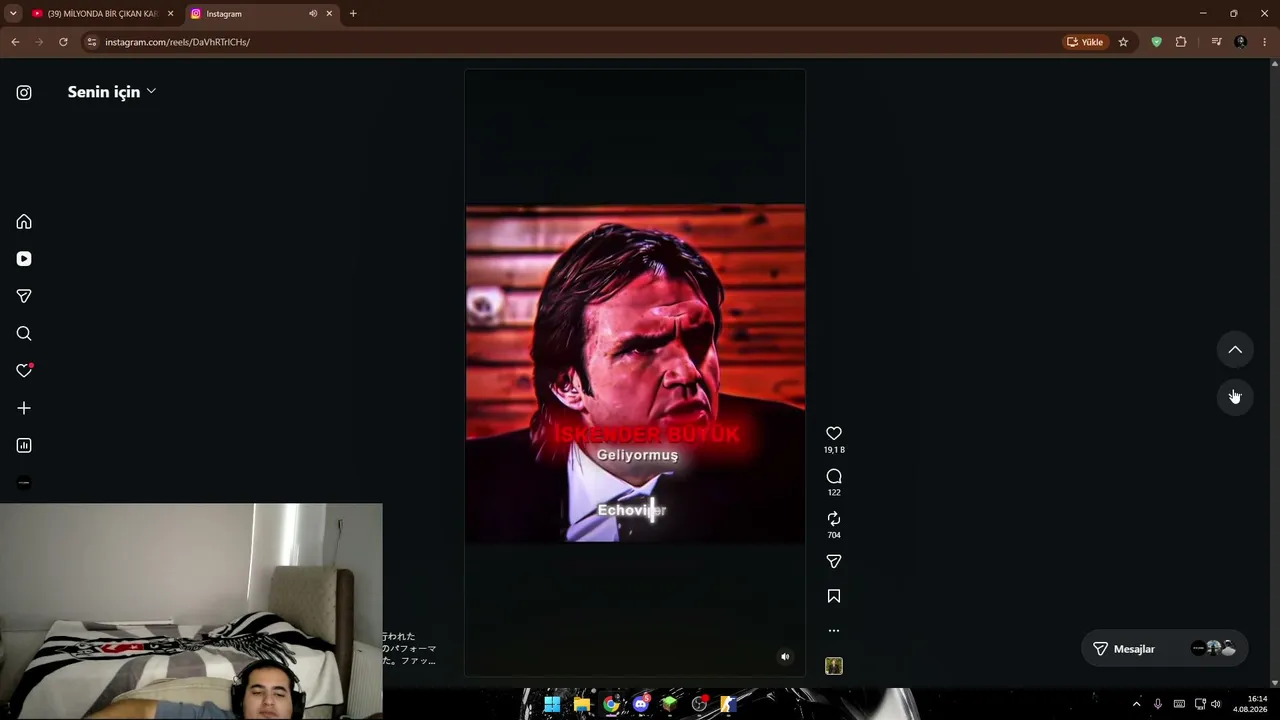Focus the address bar URL
The height and width of the screenshot is (720, 1280).
click(178, 42)
